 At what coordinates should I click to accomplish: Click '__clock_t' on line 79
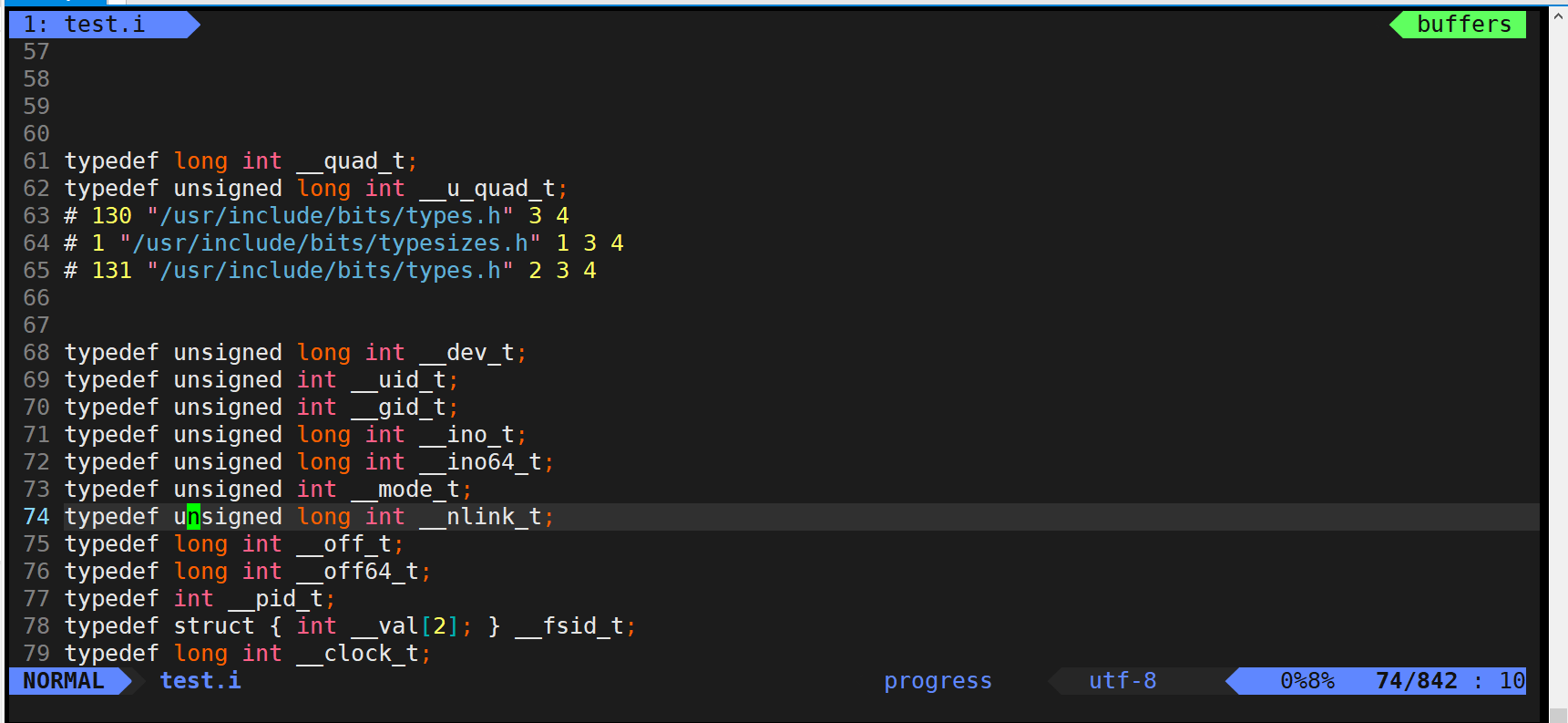tap(357, 654)
